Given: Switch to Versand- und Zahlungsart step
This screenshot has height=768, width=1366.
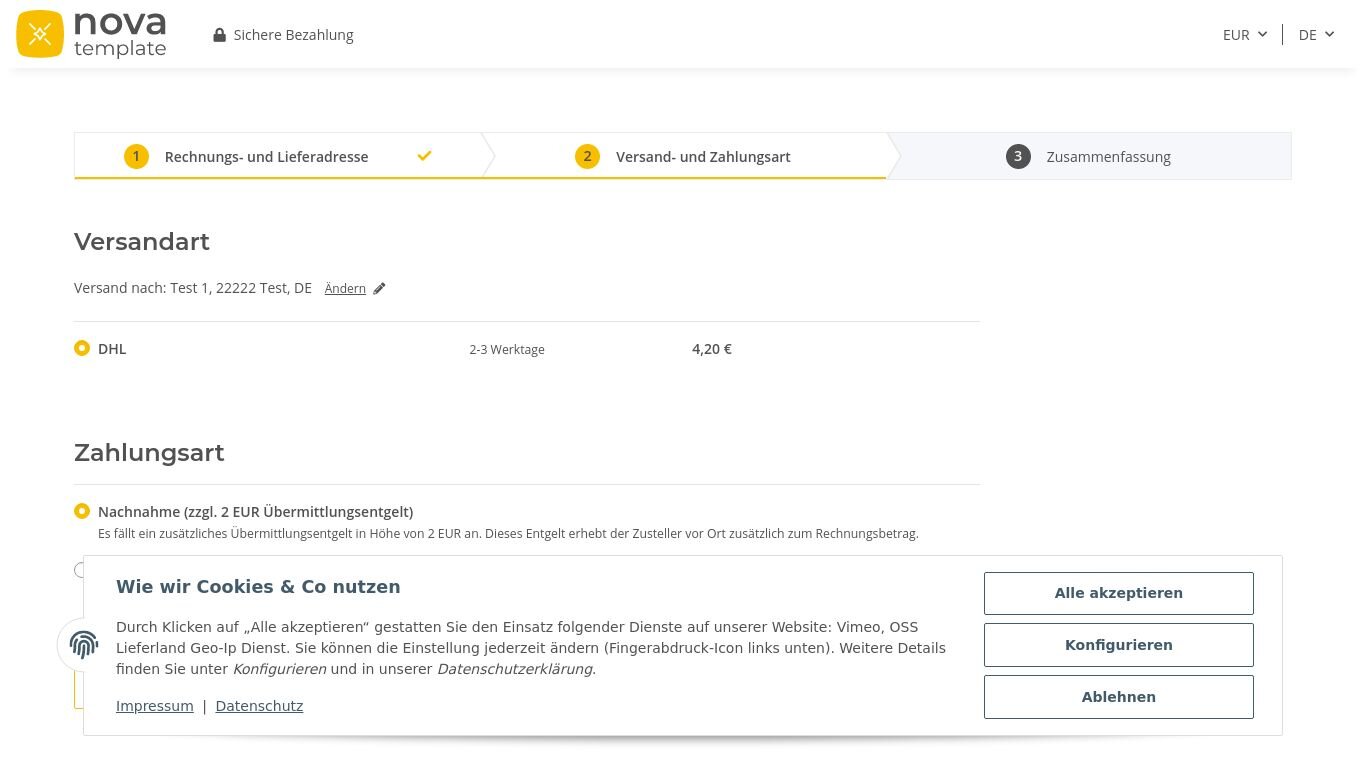Looking at the screenshot, I should pyautogui.click(x=703, y=157).
